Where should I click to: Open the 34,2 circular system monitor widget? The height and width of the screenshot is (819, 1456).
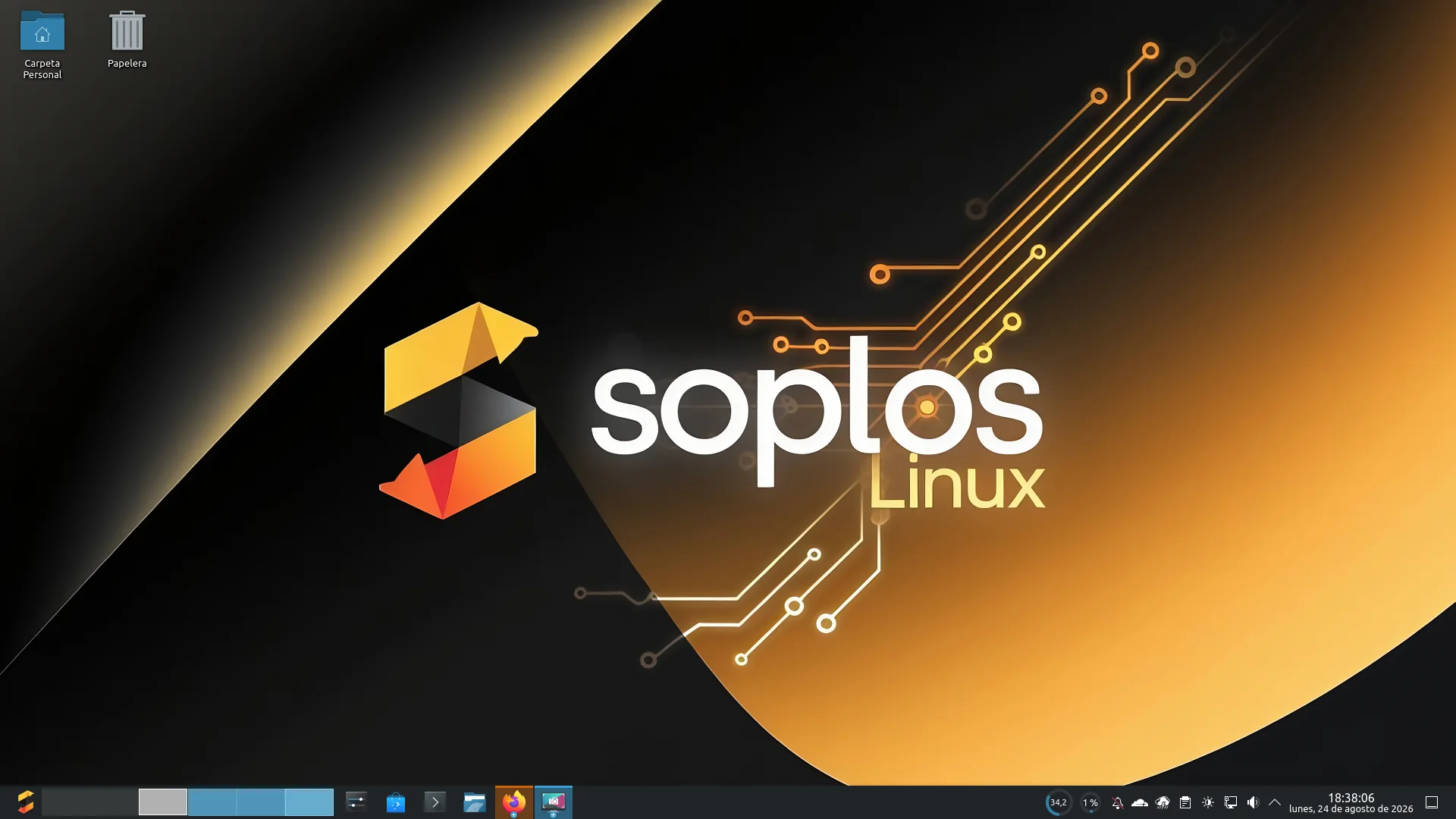[1058, 802]
